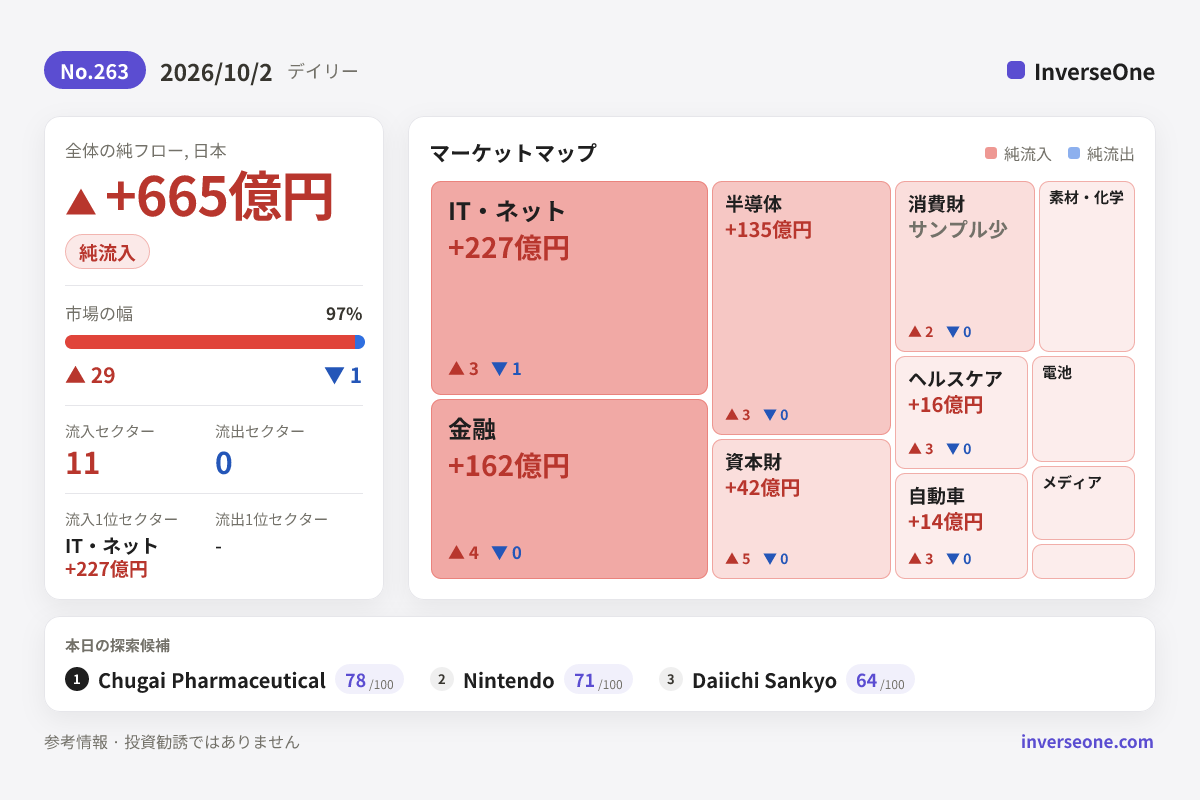Click the red 純流入 legend swatch

tap(991, 154)
